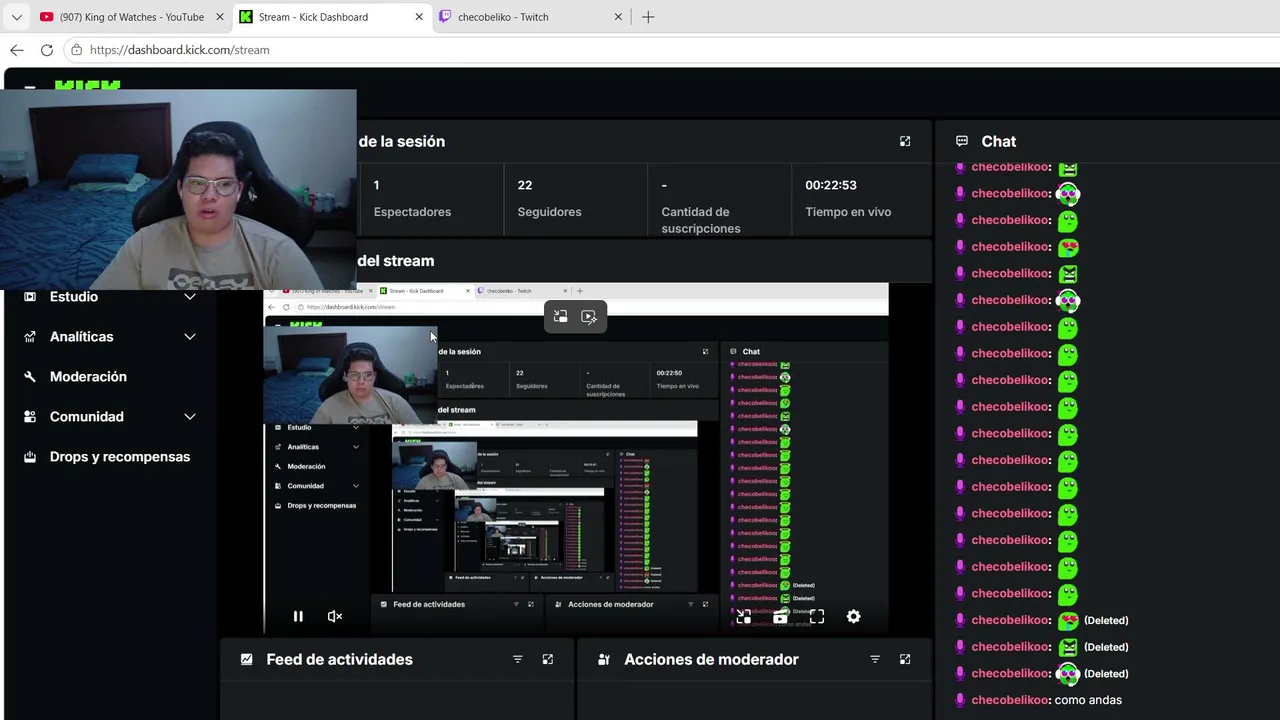Expand the Acciones de moderador panel
The height and width of the screenshot is (720, 1280).
905,659
